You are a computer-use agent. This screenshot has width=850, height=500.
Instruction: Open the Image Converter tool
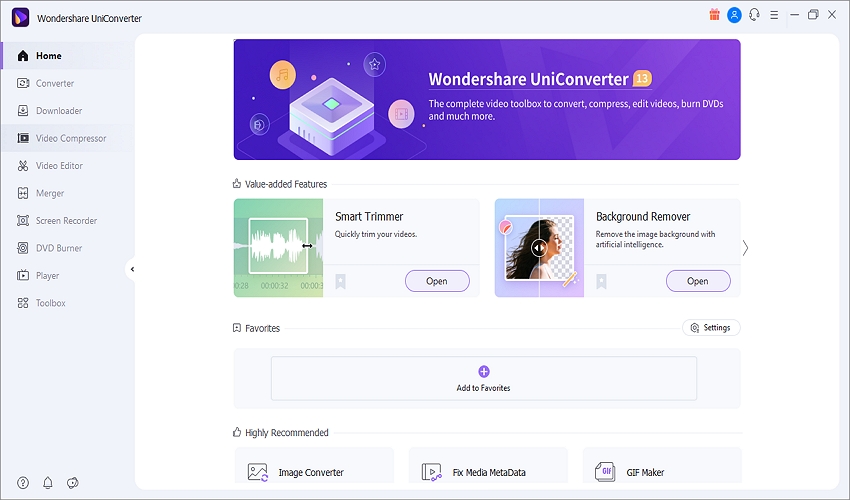pos(314,466)
